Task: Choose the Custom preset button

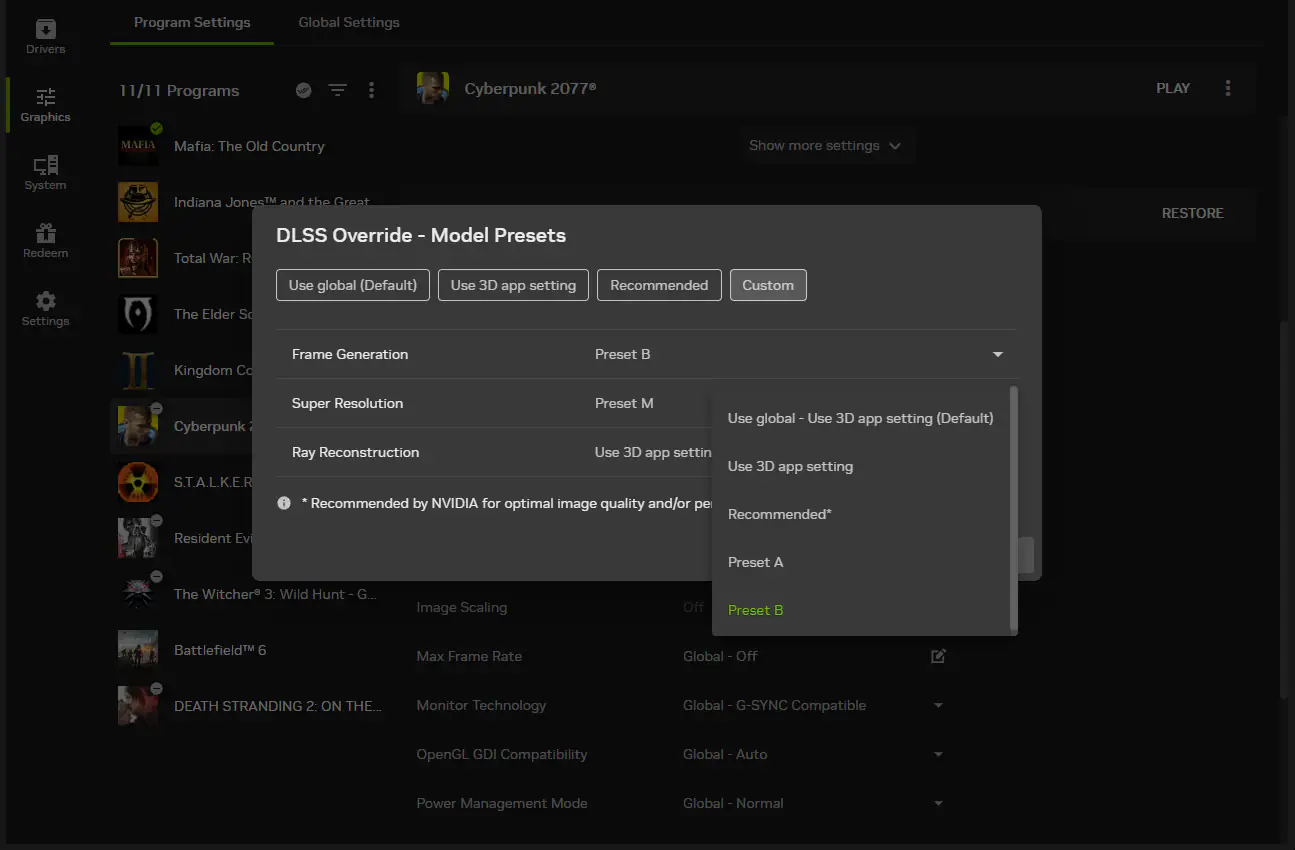Action: (x=768, y=285)
